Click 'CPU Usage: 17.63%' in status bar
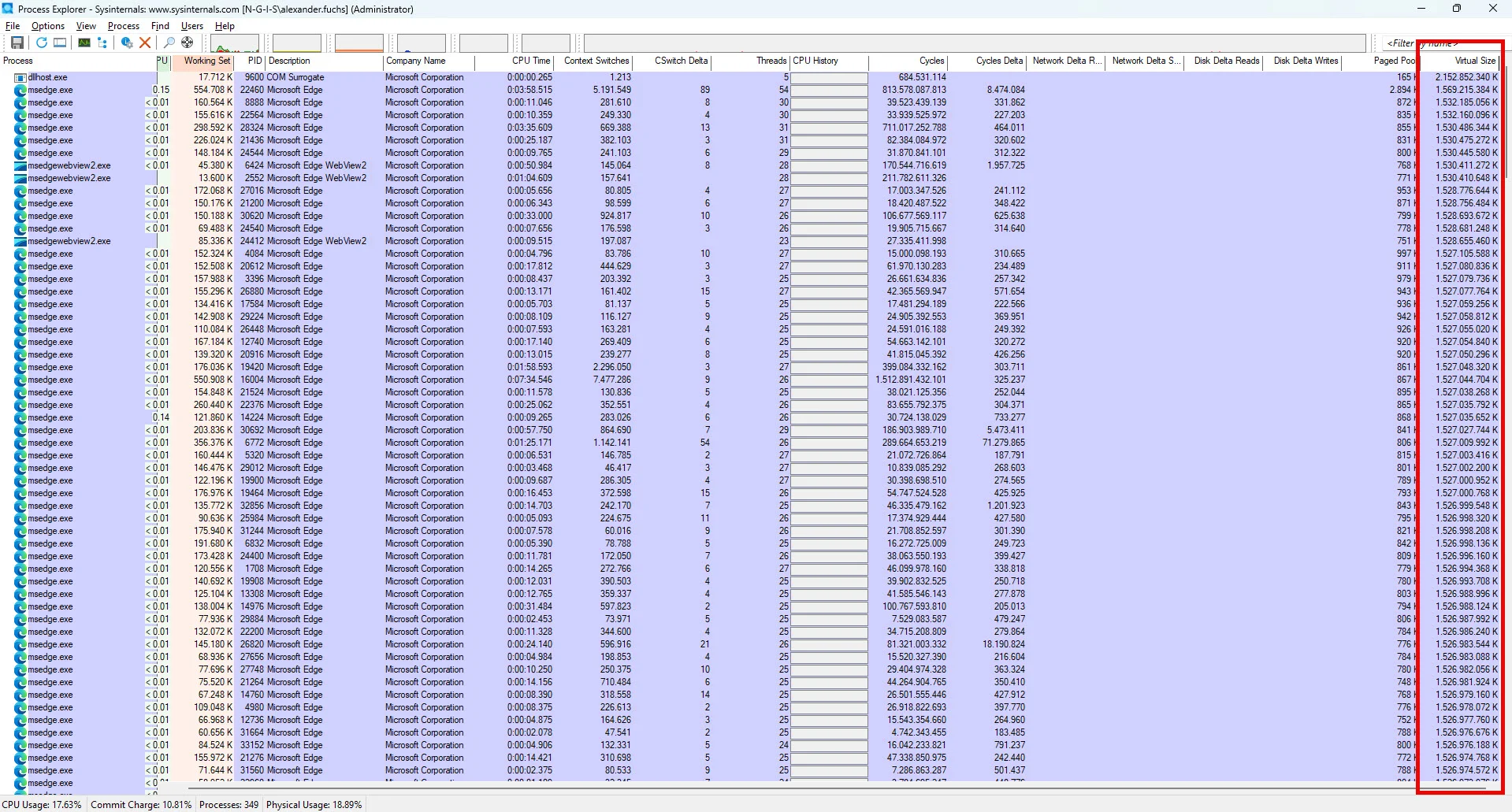Image resolution: width=1512 pixels, height=812 pixels. point(42,805)
